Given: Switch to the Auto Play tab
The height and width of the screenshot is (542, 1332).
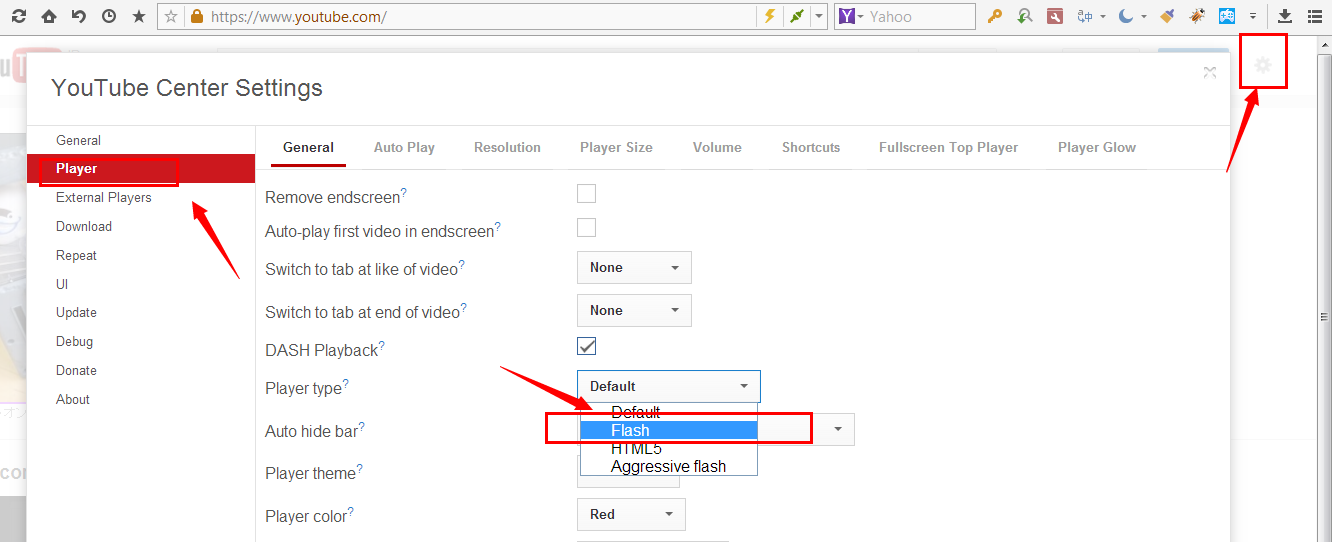Looking at the screenshot, I should (x=404, y=147).
